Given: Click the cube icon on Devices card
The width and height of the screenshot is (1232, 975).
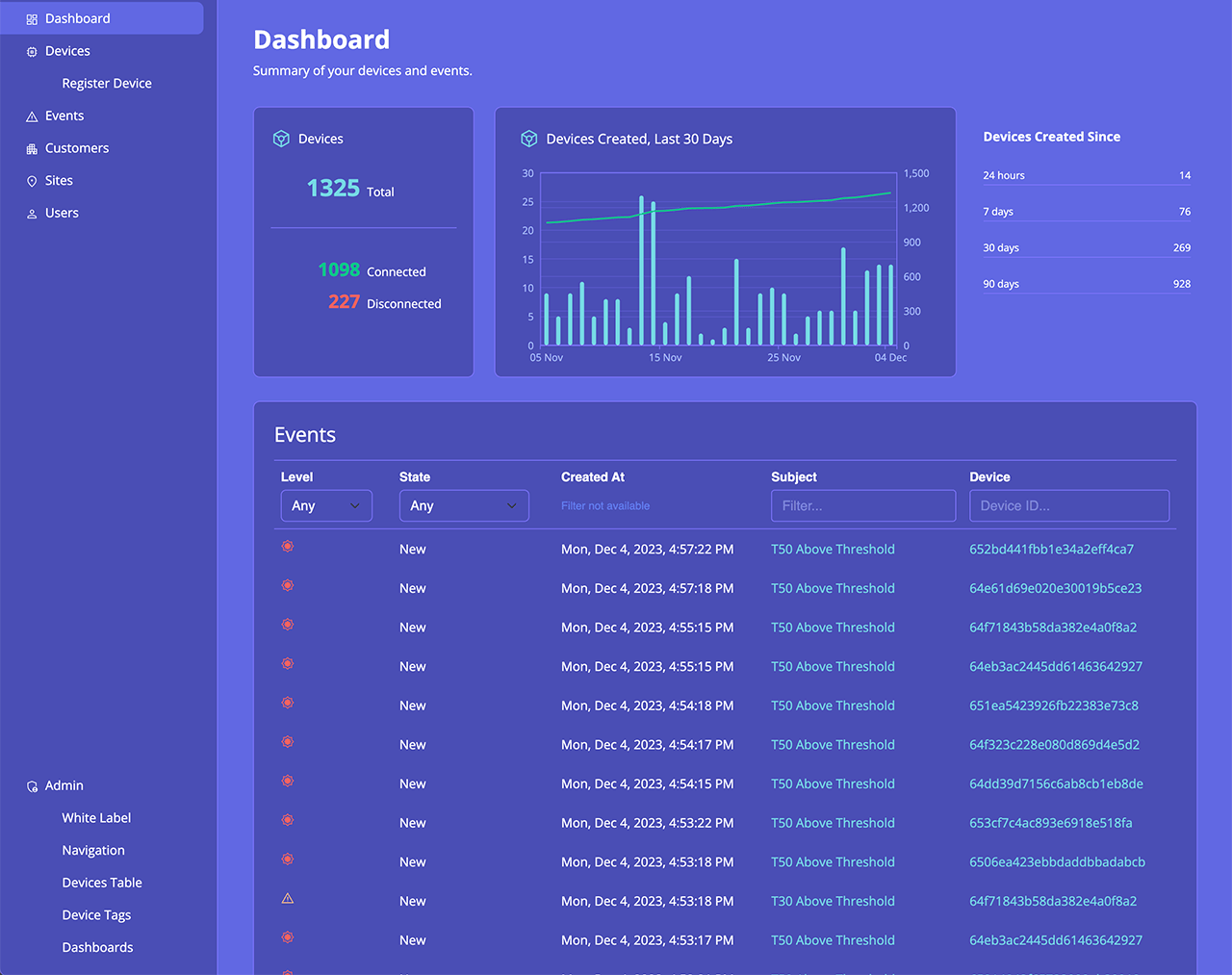Looking at the screenshot, I should (x=281, y=139).
